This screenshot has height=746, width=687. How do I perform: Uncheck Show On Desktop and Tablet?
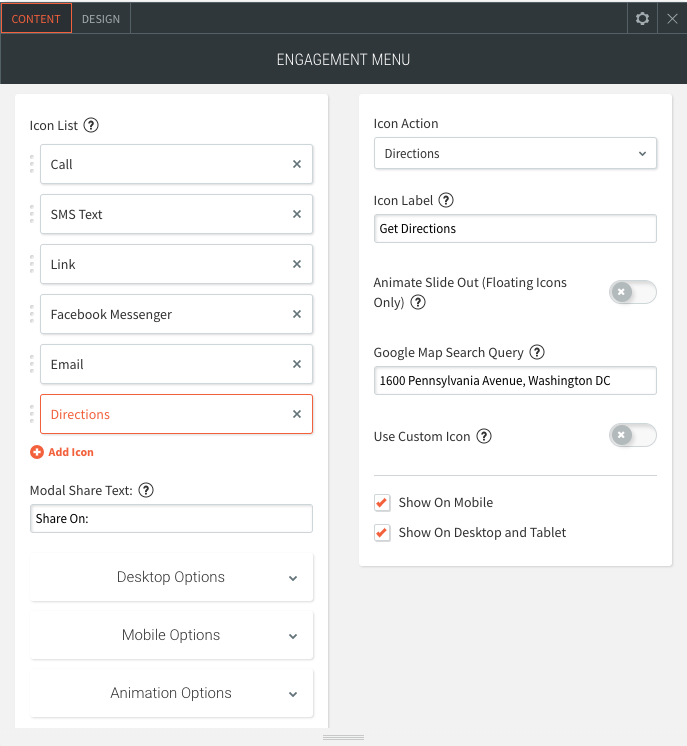click(382, 533)
